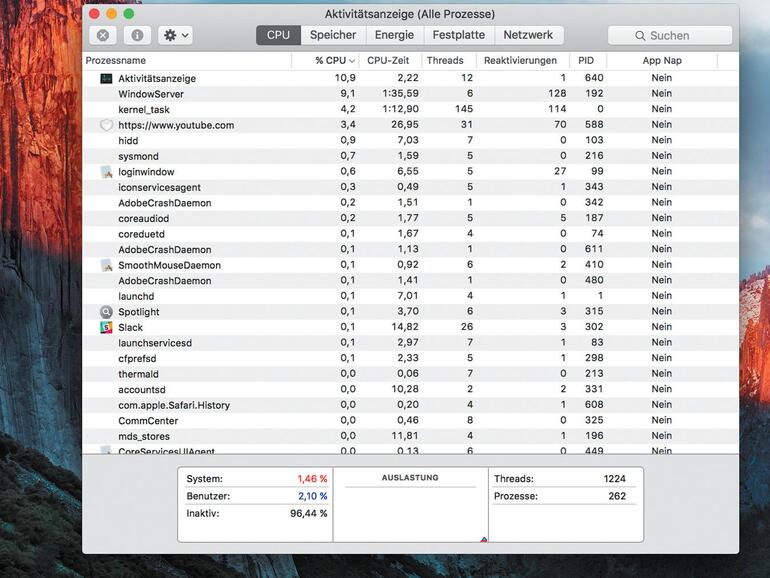The width and height of the screenshot is (770, 578).
Task: Open the Festplatte tab
Action: click(459, 35)
